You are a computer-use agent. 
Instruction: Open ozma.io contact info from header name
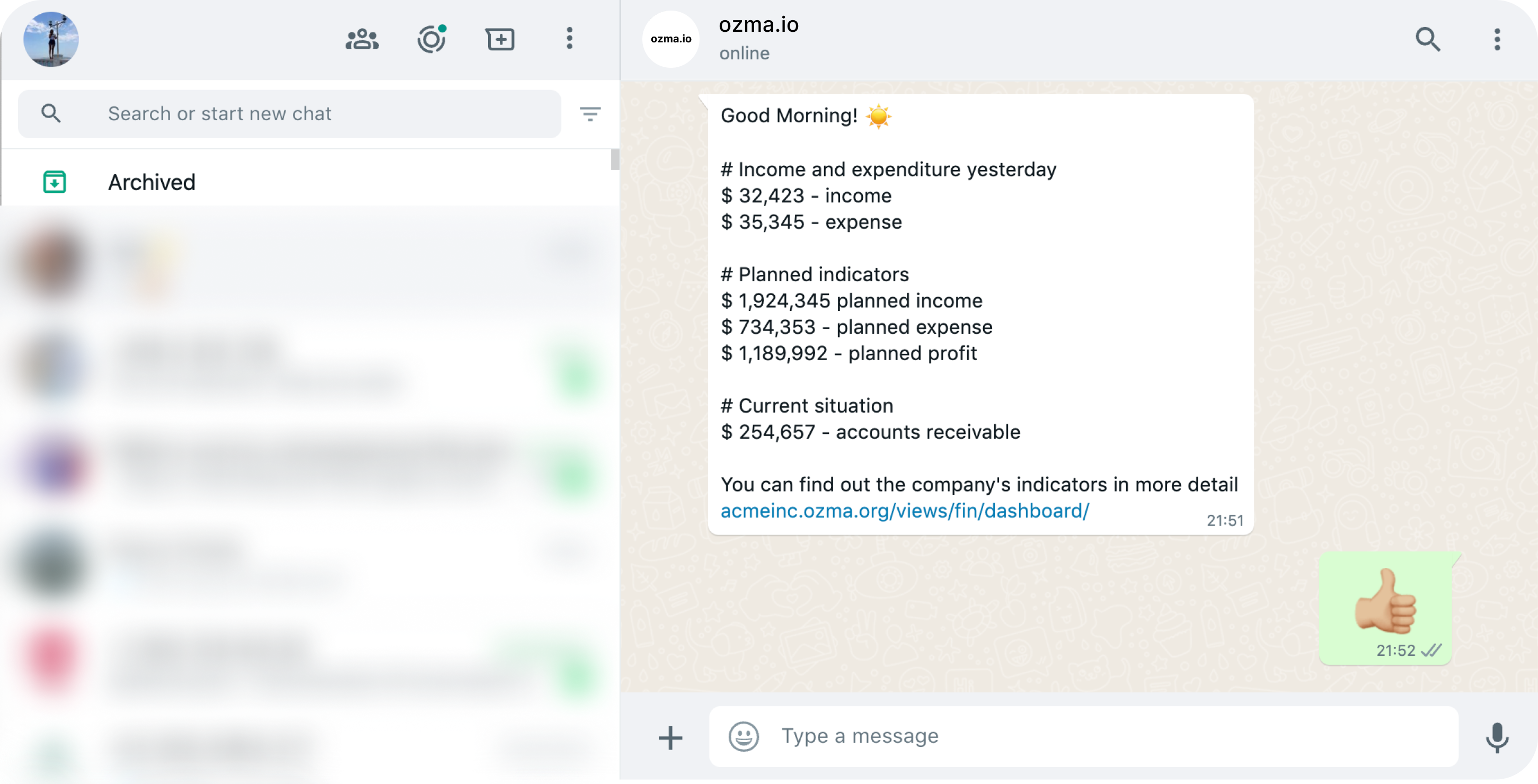758,25
